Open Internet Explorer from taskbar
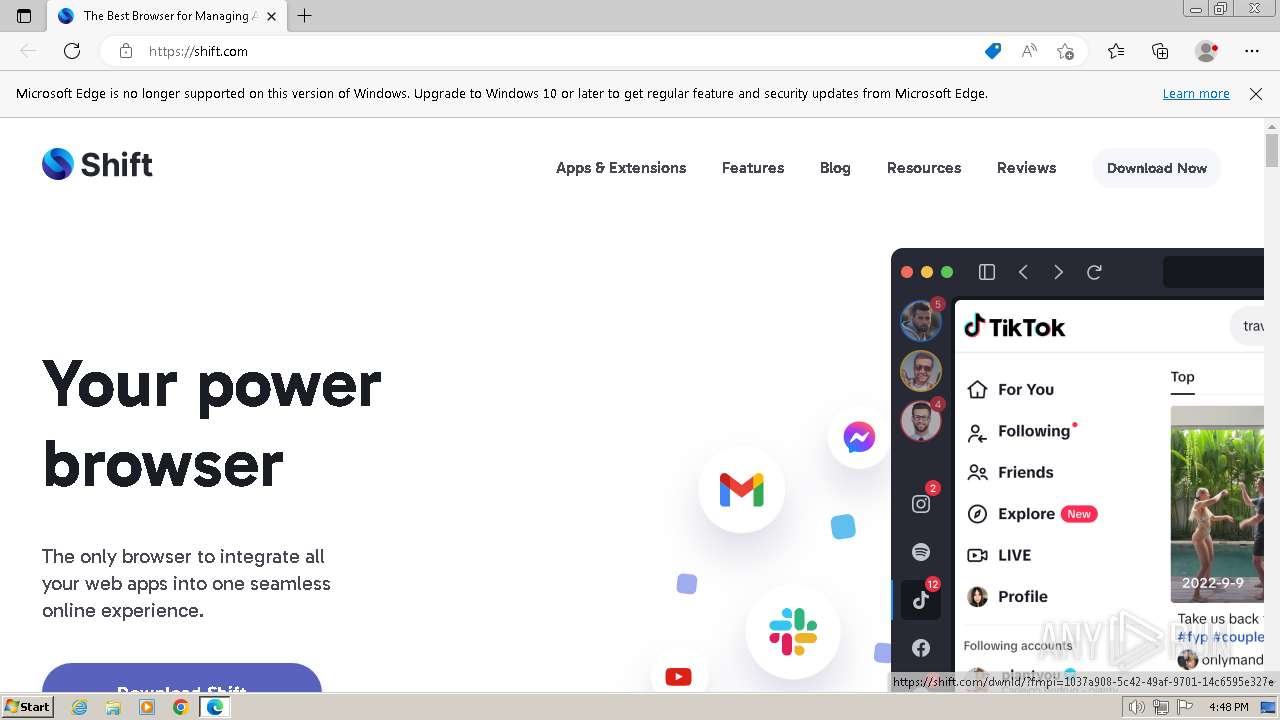Image resolution: width=1280 pixels, height=720 pixels. point(80,707)
